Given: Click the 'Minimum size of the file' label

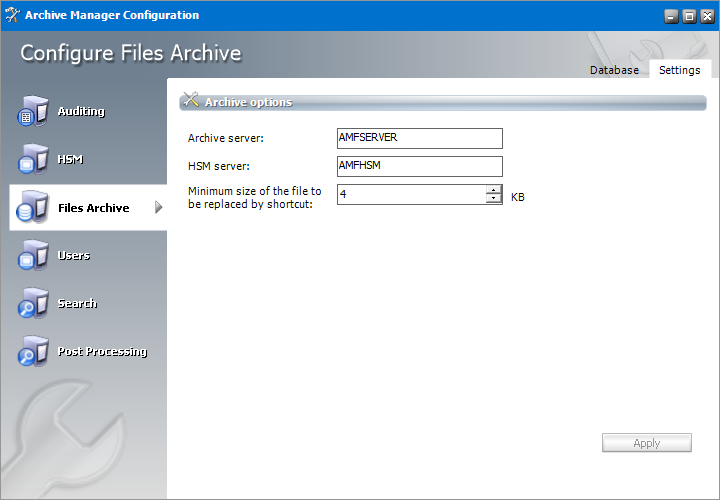Looking at the screenshot, I should point(254,197).
